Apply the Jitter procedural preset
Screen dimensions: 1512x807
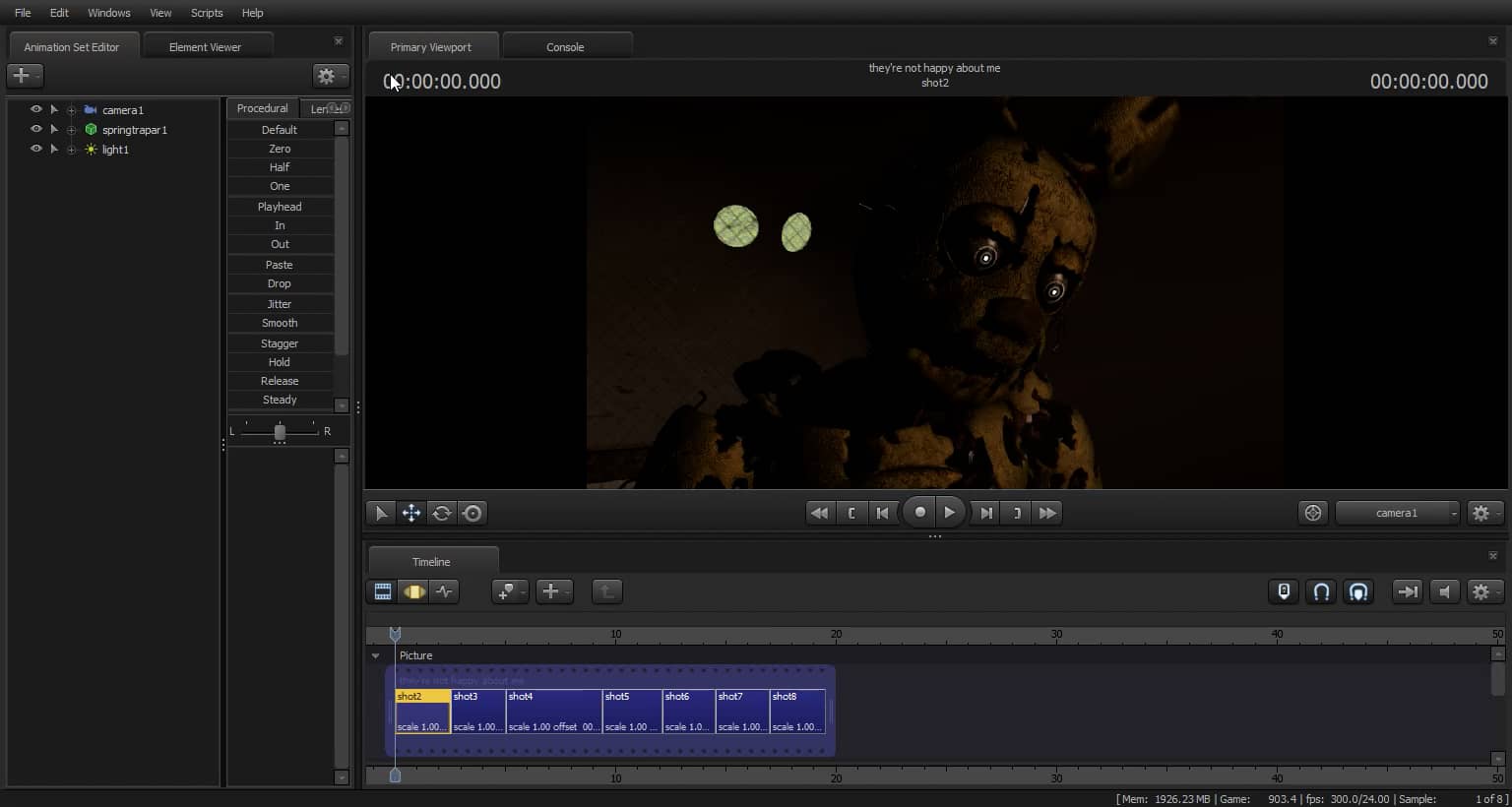click(x=280, y=304)
